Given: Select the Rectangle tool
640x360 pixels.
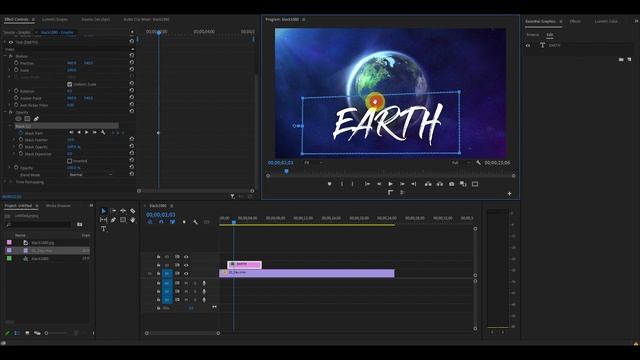Looking at the screenshot, I should point(123,220).
